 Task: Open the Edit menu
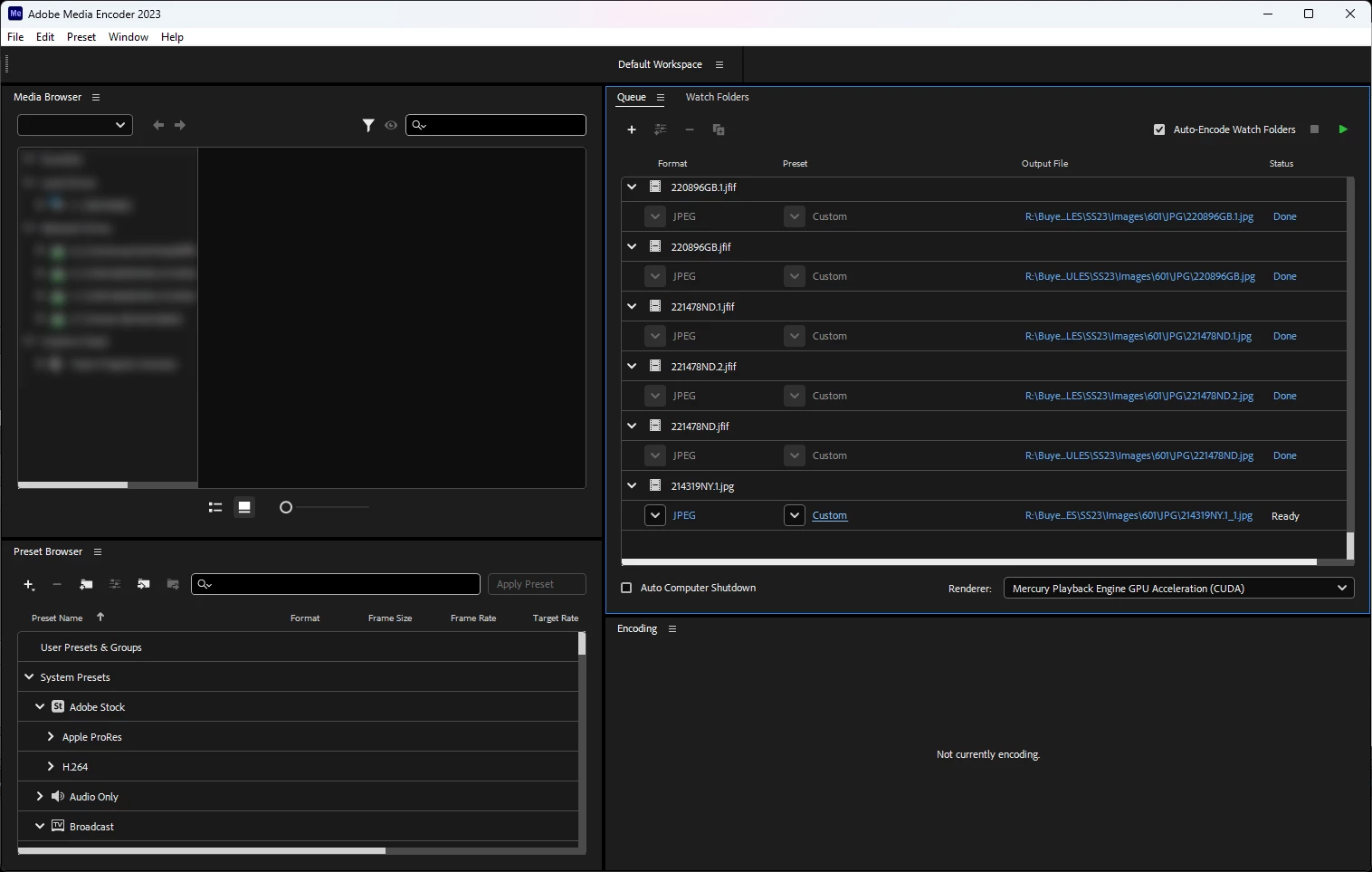coord(45,37)
